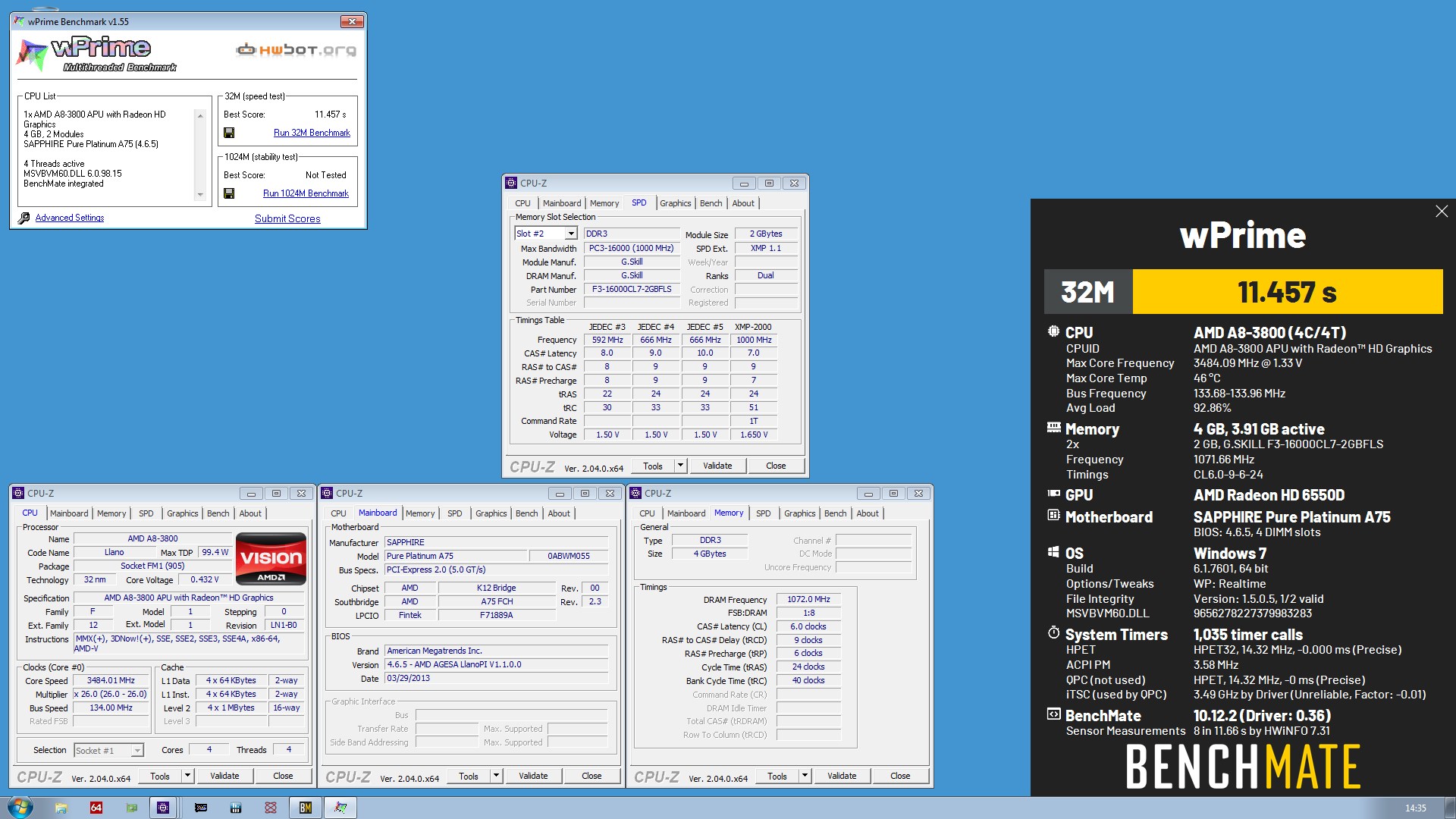Click the Multiplier value x 26.0

tap(111, 694)
